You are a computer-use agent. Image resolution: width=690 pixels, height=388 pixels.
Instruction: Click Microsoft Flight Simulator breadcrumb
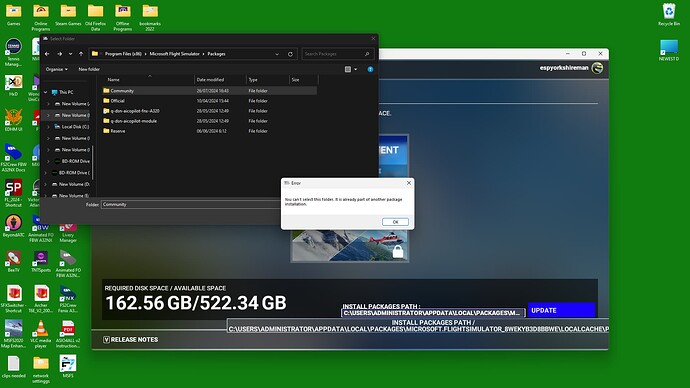tap(174, 54)
